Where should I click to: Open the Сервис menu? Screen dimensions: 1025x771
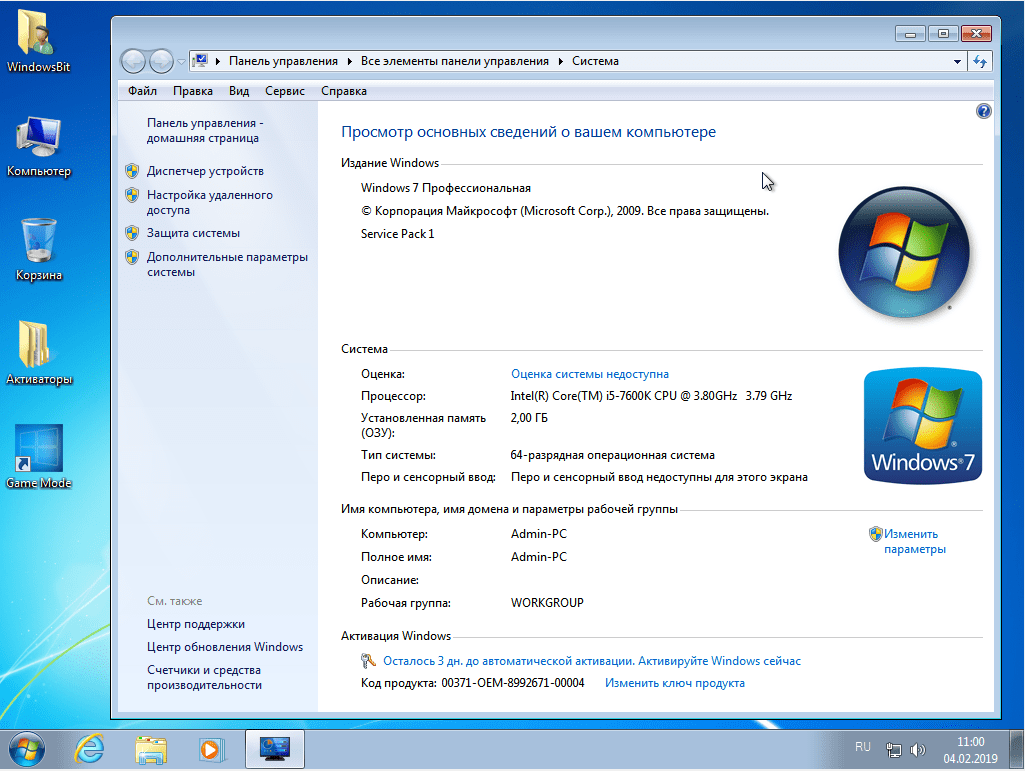click(x=285, y=90)
